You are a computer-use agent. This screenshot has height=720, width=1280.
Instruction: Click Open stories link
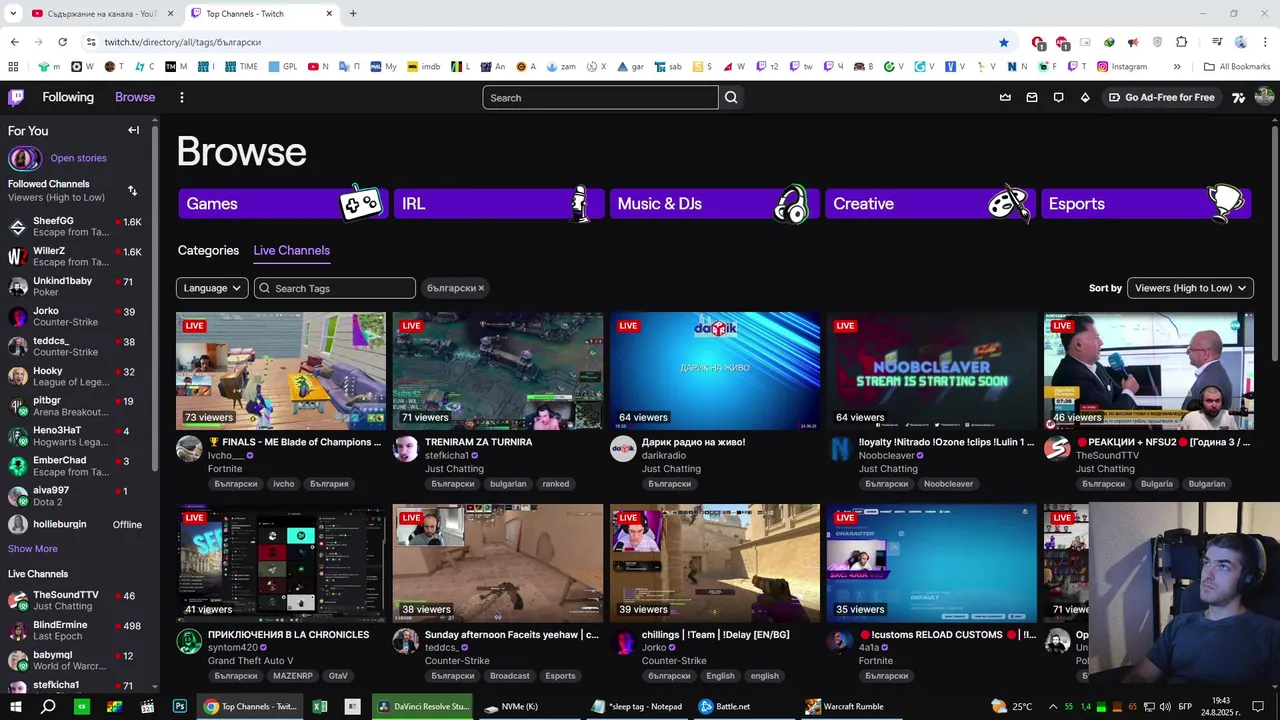78,158
